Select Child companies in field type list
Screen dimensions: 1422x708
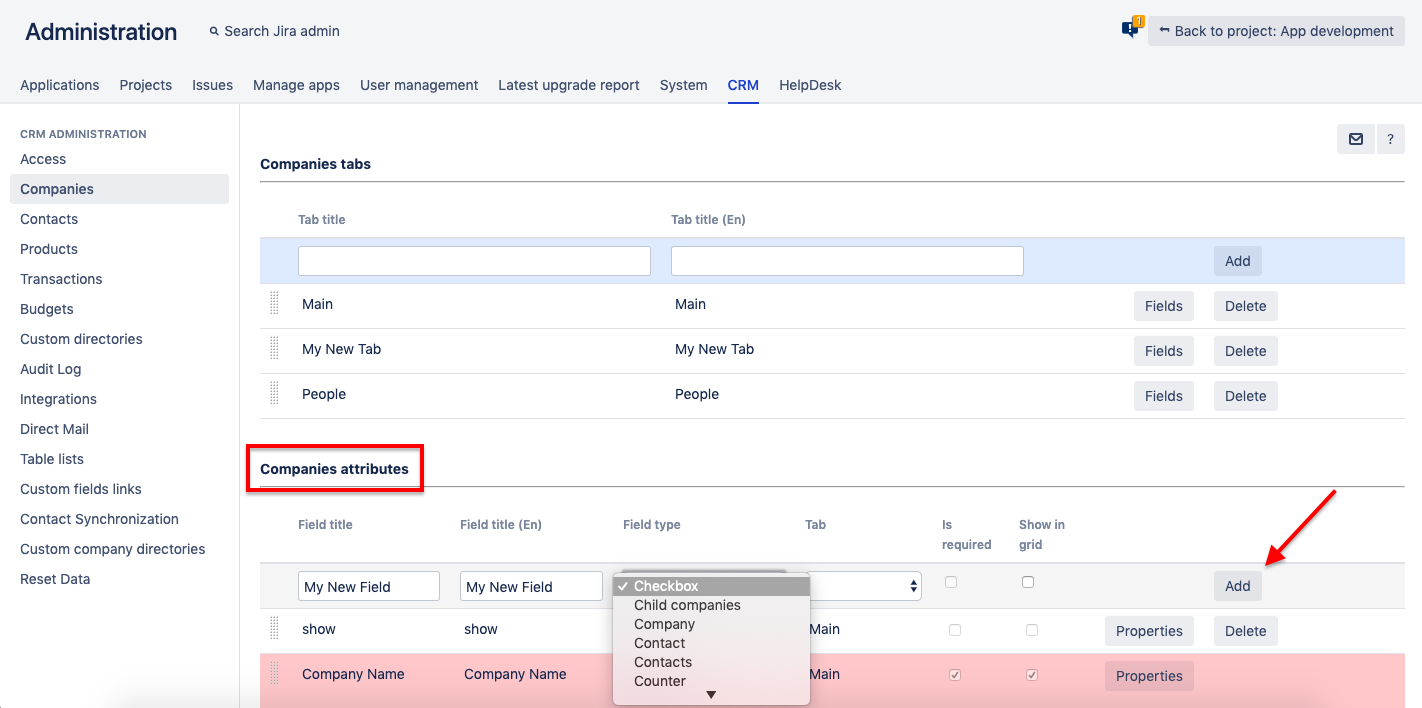pos(687,605)
